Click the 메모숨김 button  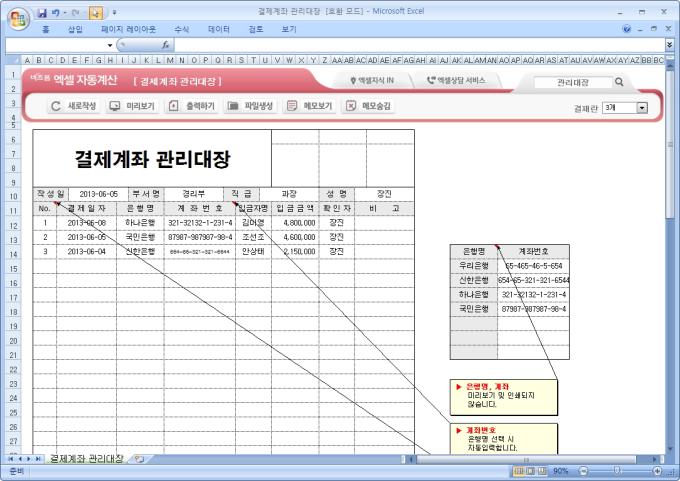[x=369, y=106]
